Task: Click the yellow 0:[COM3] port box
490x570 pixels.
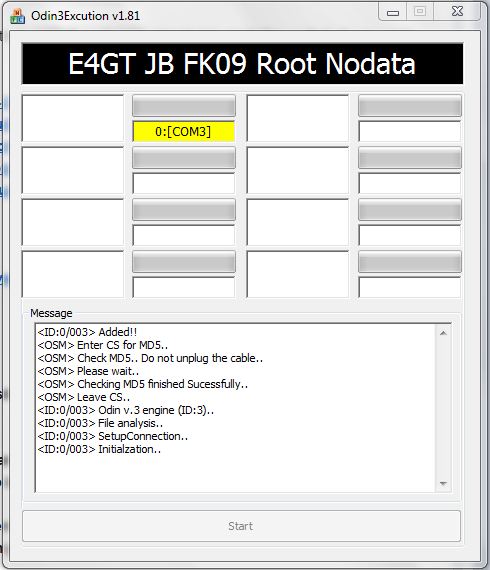Action: point(183,131)
